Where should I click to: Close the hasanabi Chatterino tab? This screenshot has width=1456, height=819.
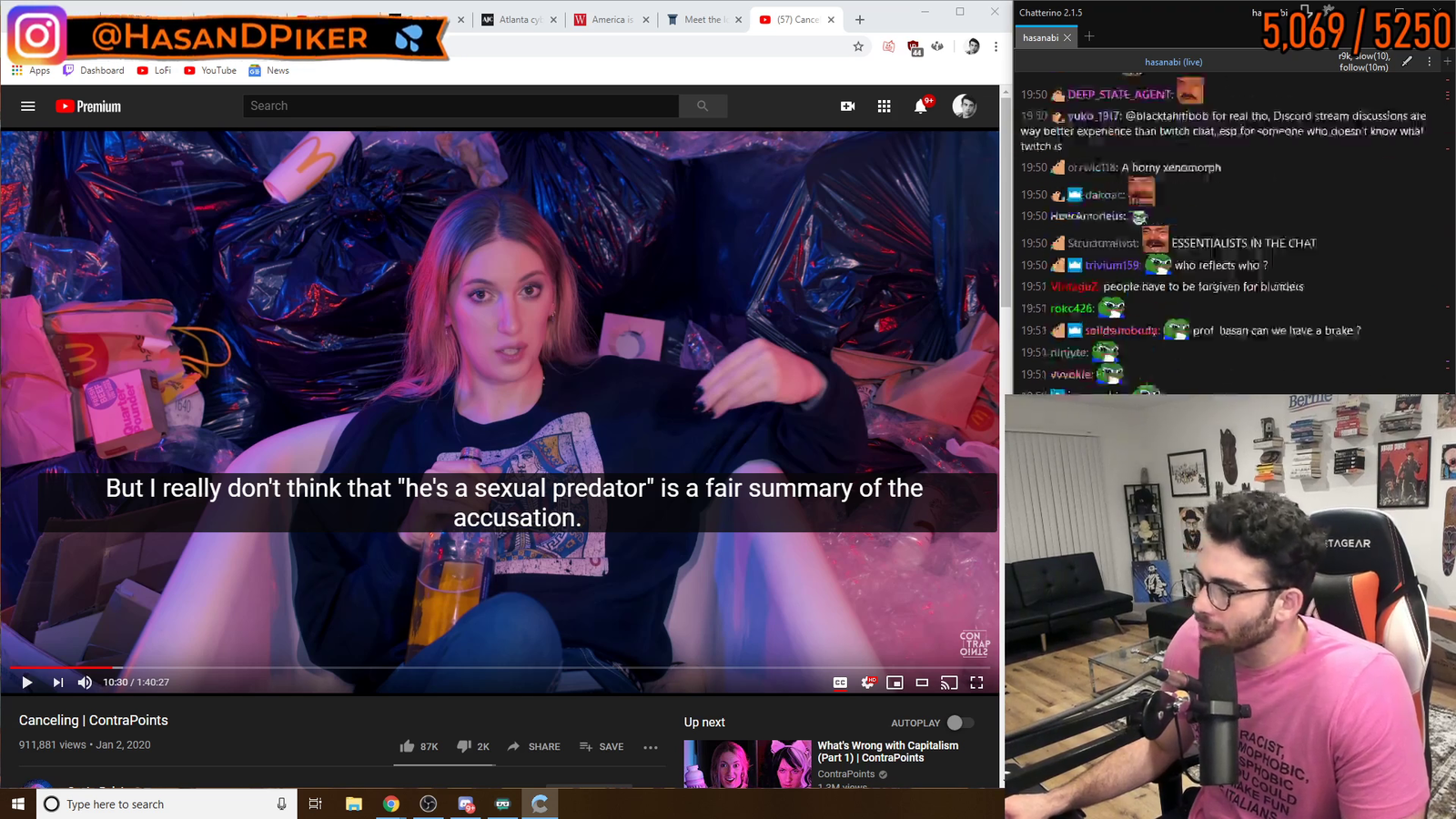[1067, 37]
